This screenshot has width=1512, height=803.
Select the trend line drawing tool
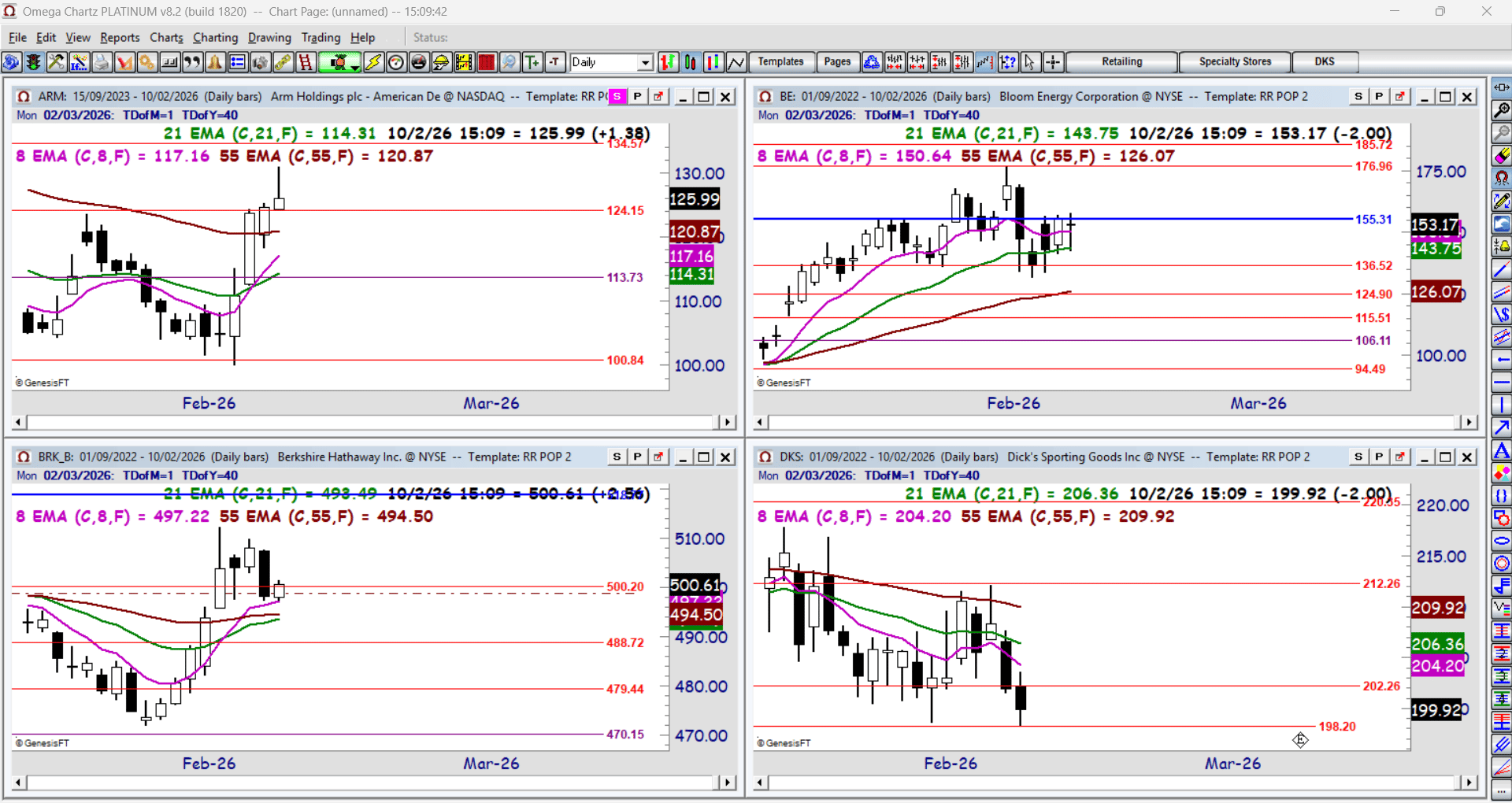point(1502,269)
